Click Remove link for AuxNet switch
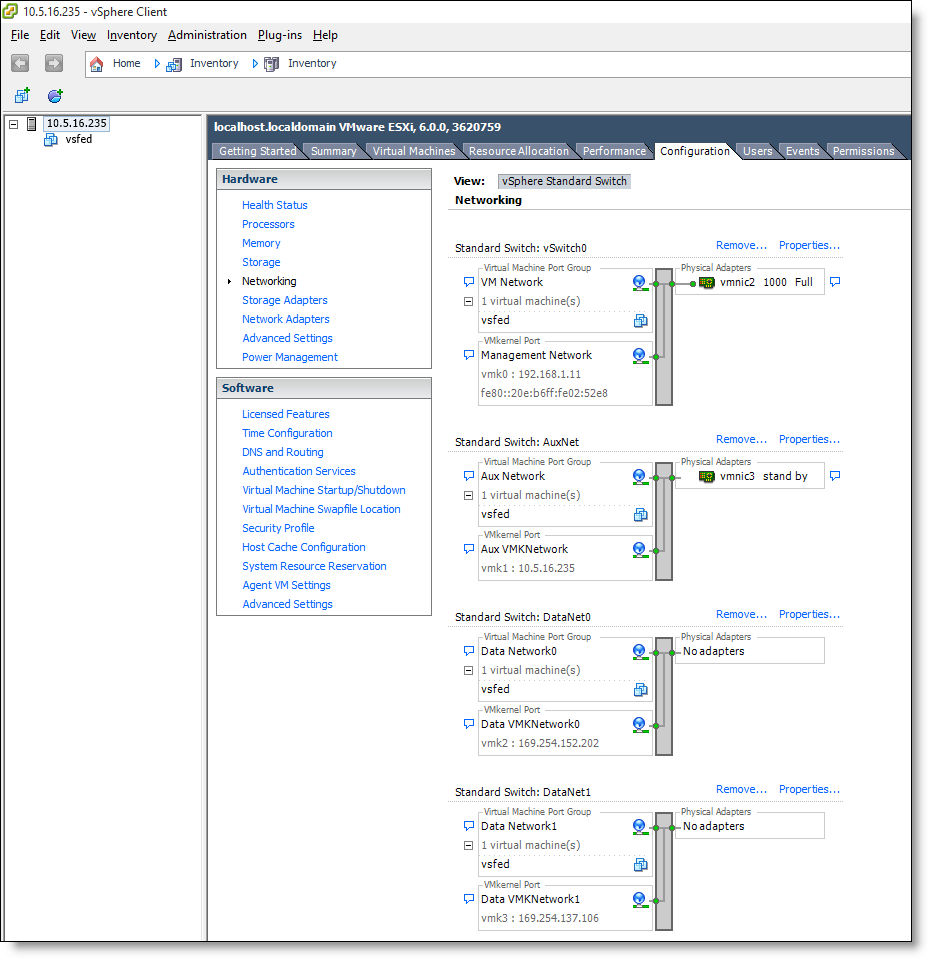 click(741, 439)
